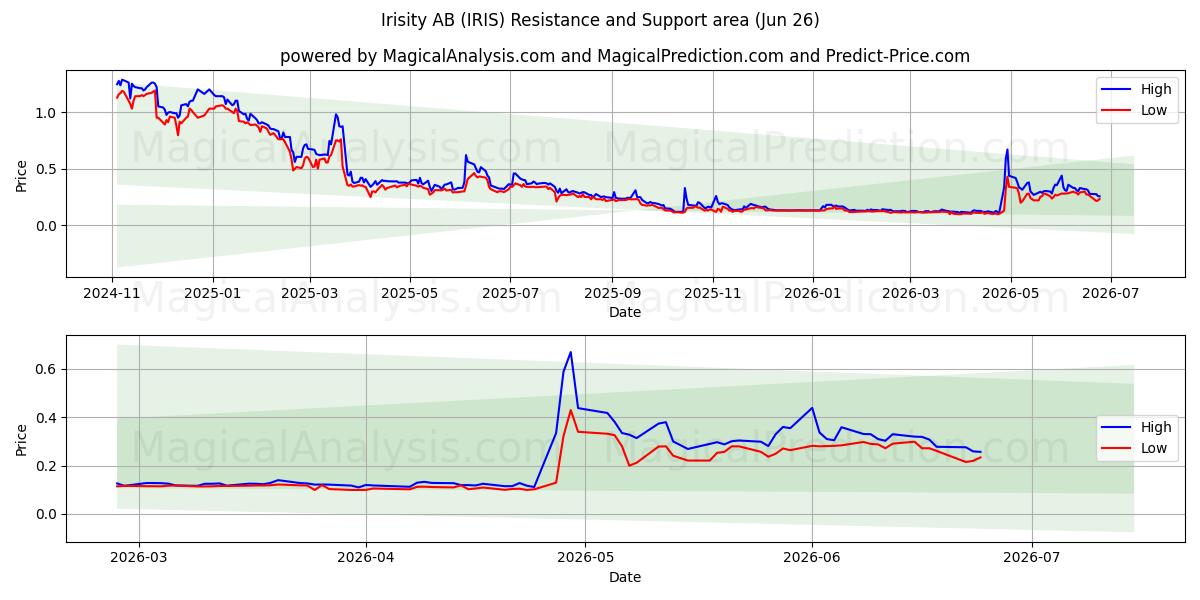Viewport: 1200px width, 600px height.
Task: Click the '0.0' y-axis tick in bottom chart
Action: [x=48, y=515]
